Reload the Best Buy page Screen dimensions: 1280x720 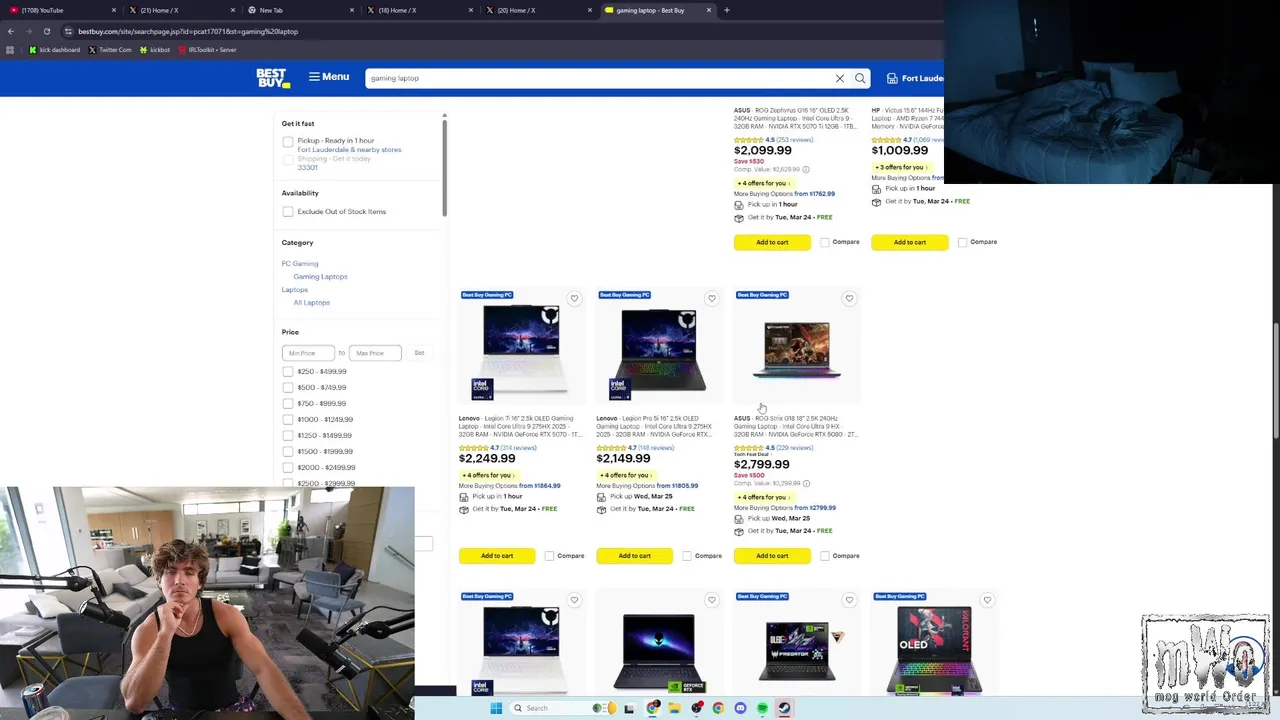coord(46,31)
